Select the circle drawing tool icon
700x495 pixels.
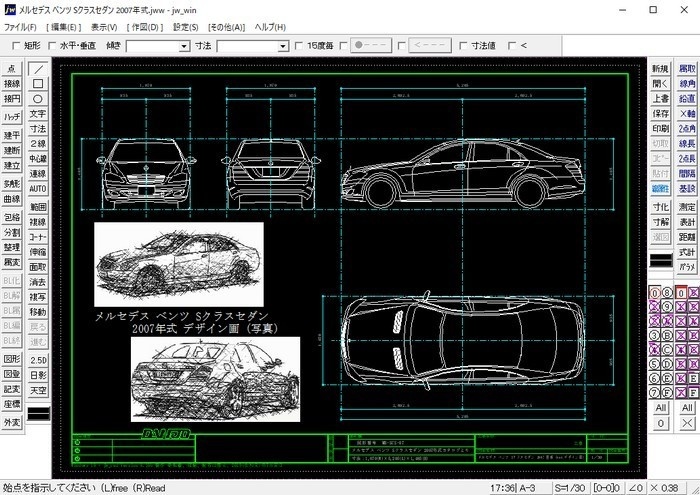coord(38,99)
